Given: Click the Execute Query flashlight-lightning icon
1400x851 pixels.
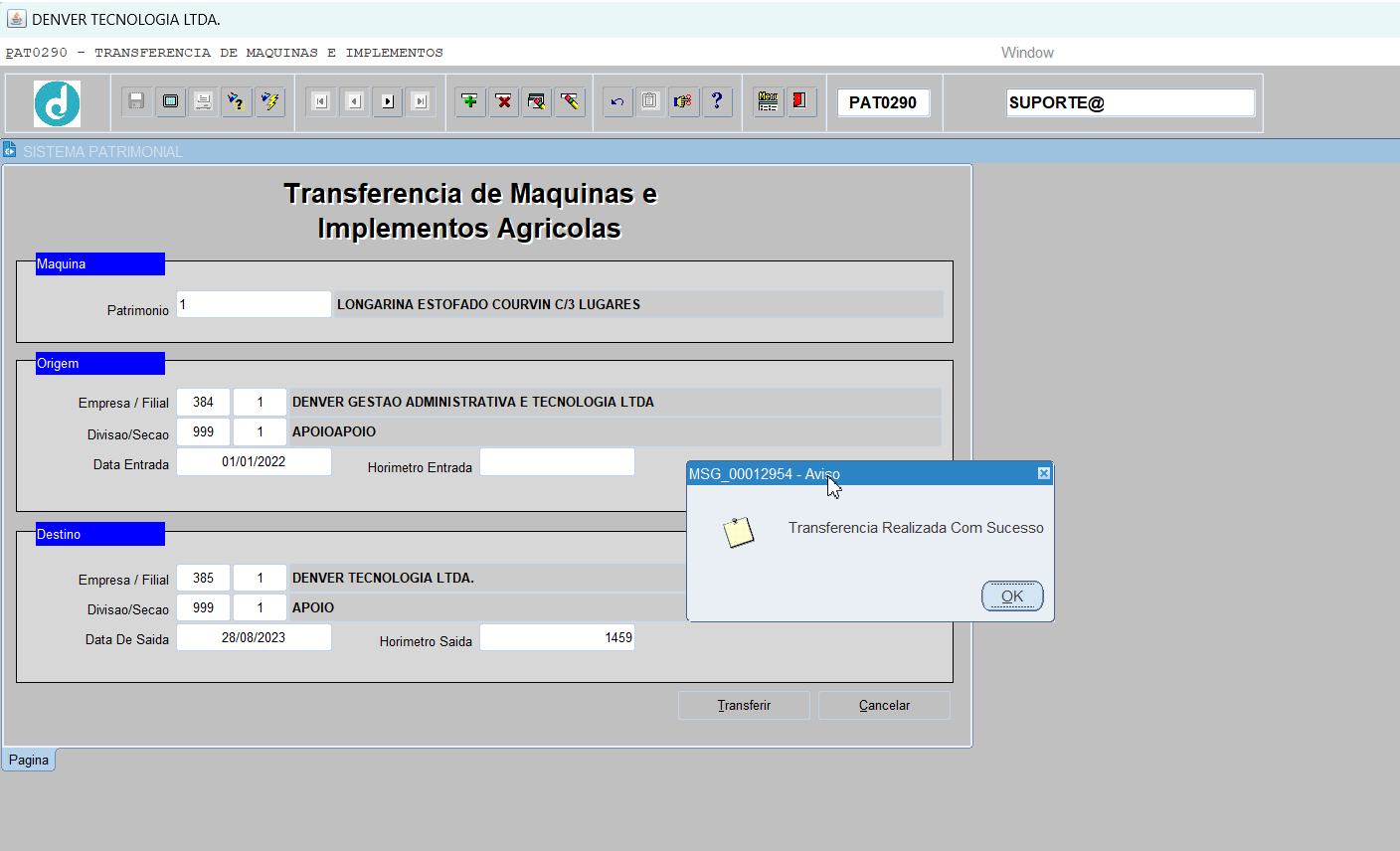Looking at the screenshot, I should (270, 101).
